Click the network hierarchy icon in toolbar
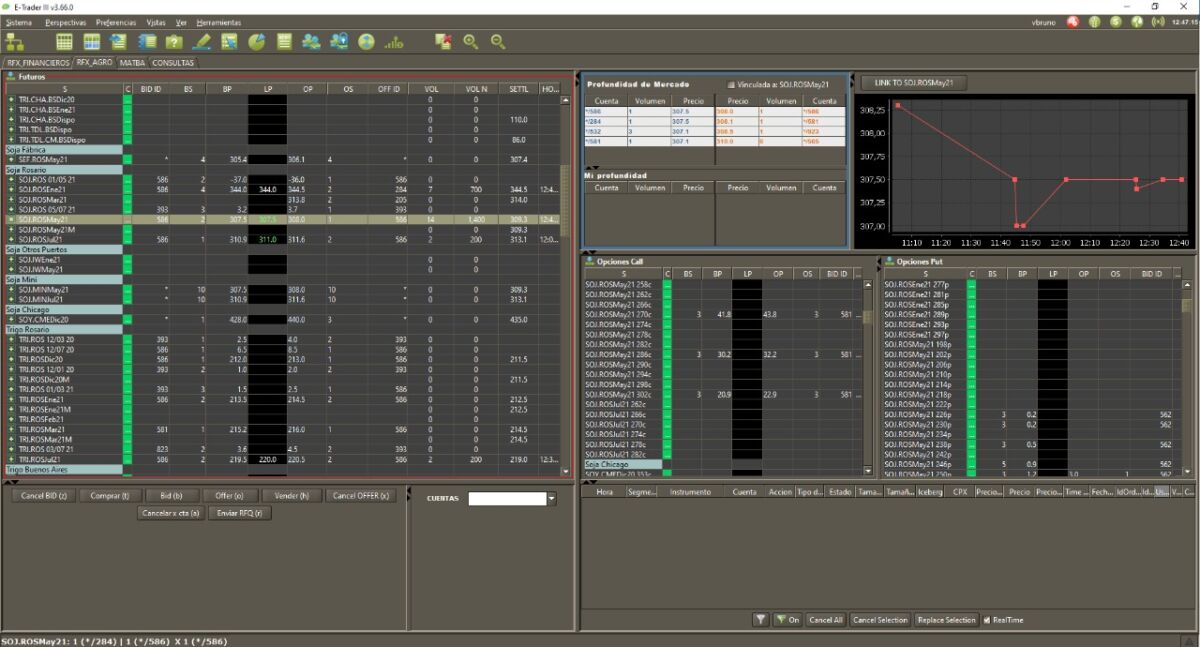 (x=15, y=42)
